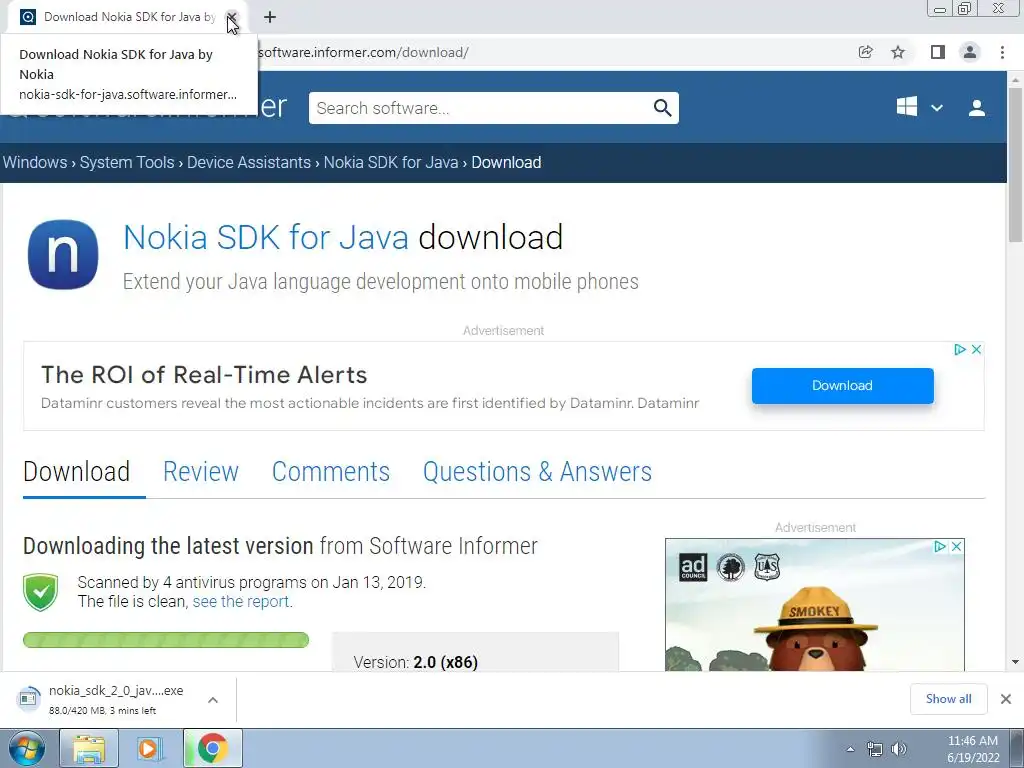The width and height of the screenshot is (1024, 768).
Task: Open Nokia SDK for Java breadcrumb
Action: coord(391,162)
